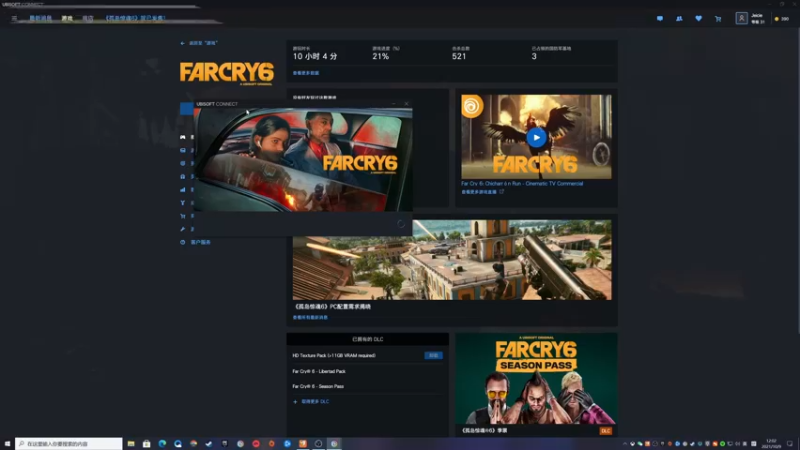
Task: Click the page vertical scrollbar
Action: click(x=797, y=179)
